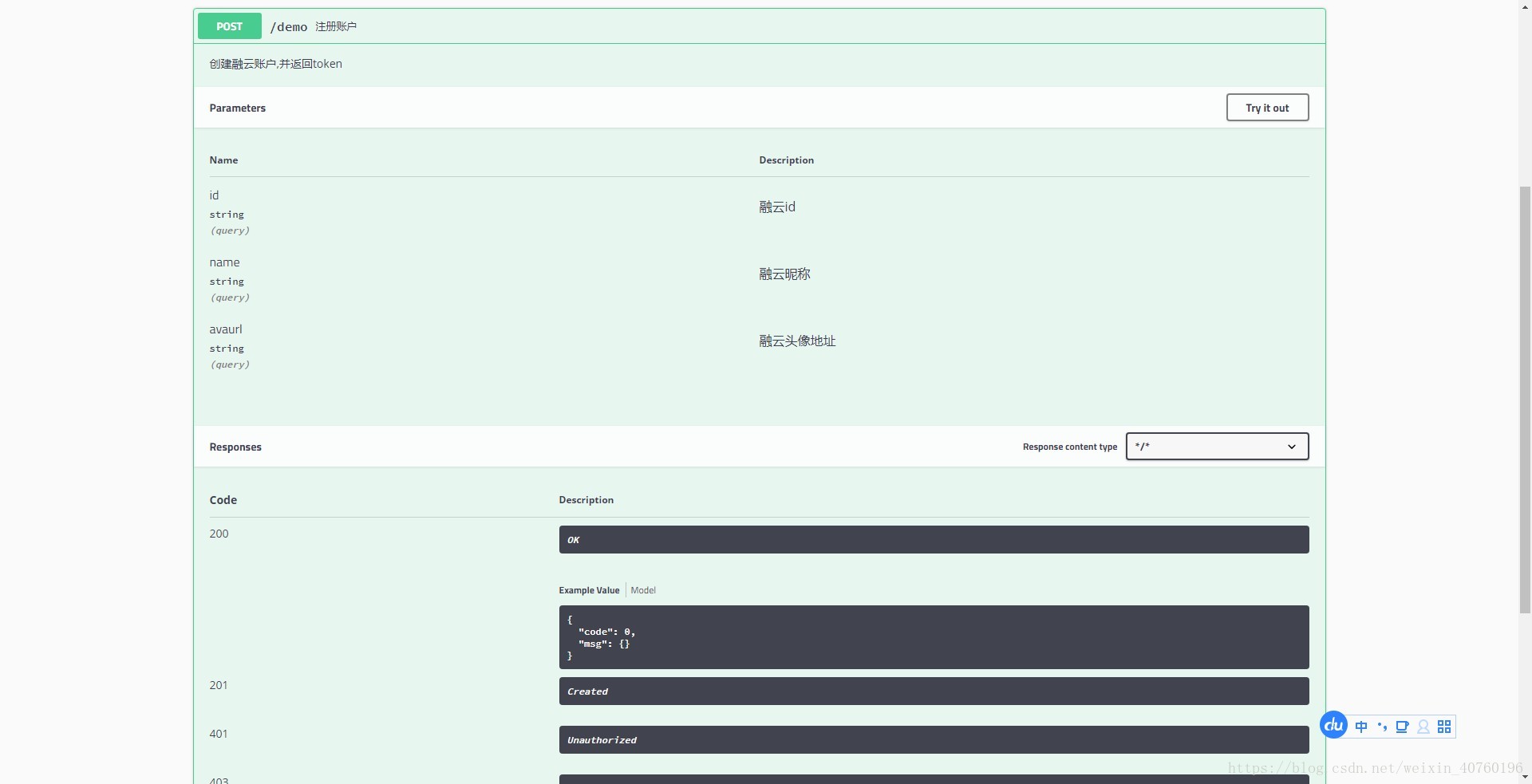1532x784 pixels.
Task: Toggle the IME punctuation mode icon
Action: [1382, 727]
